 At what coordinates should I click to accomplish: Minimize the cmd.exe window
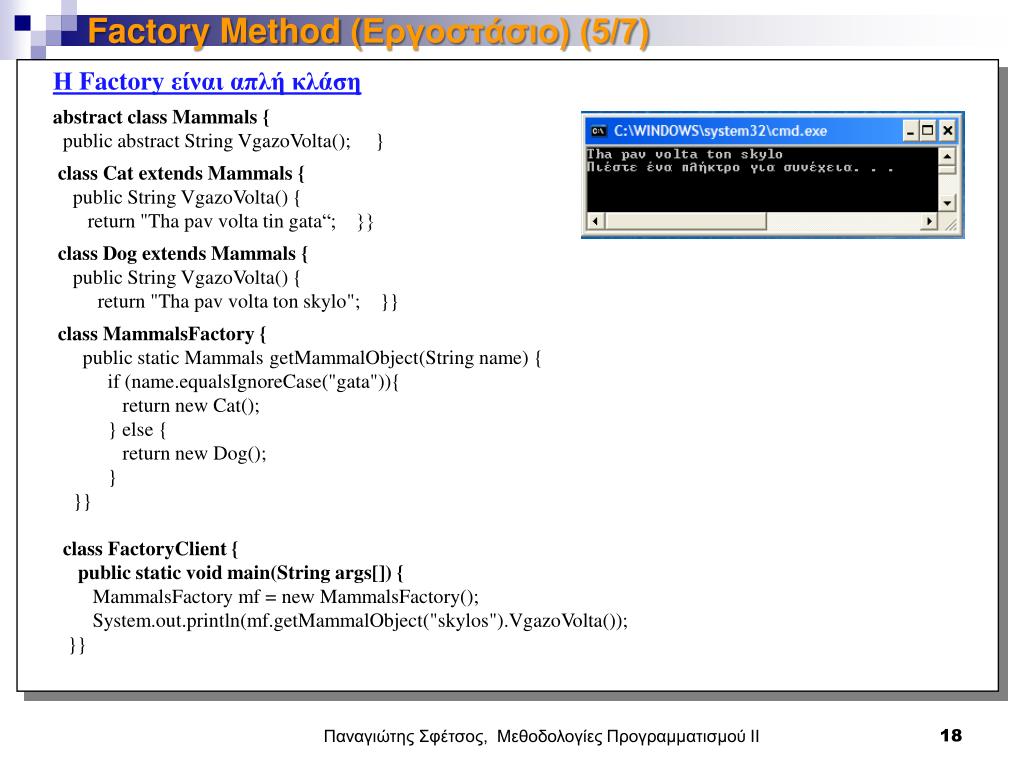point(910,131)
